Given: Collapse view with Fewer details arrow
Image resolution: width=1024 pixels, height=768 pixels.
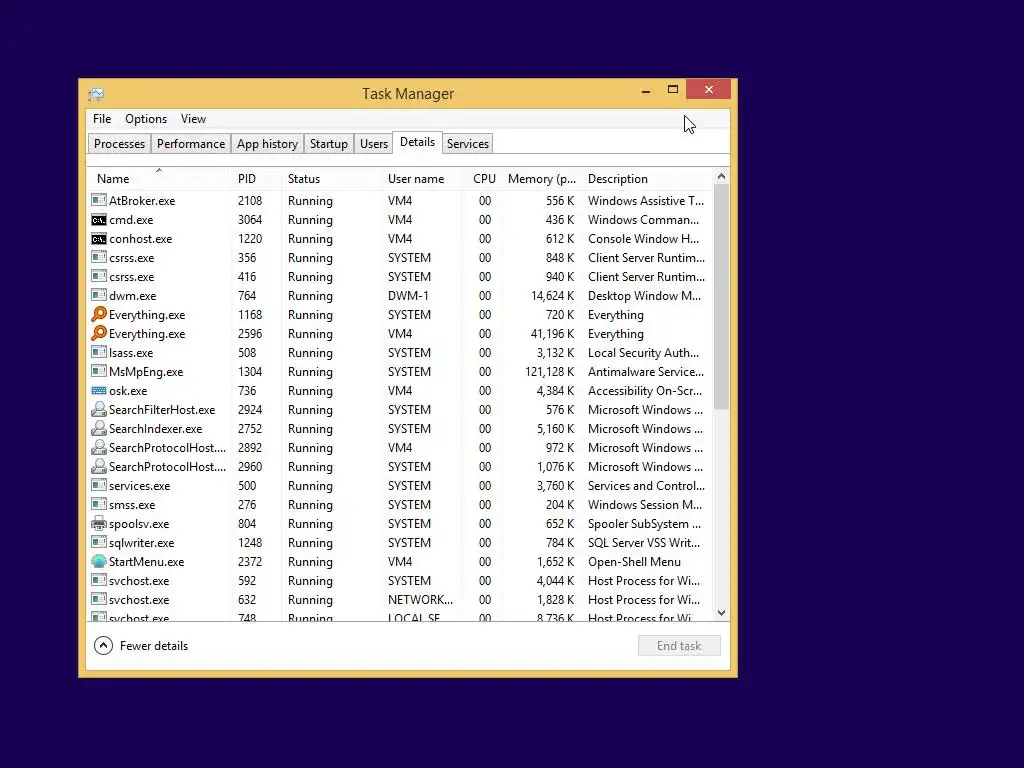Looking at the screenshot, I should [103, 645].
